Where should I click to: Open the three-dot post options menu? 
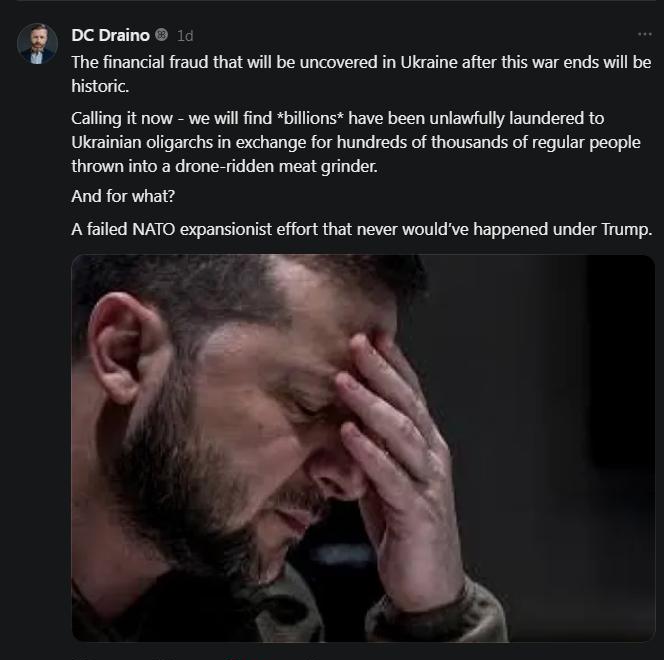645,34
